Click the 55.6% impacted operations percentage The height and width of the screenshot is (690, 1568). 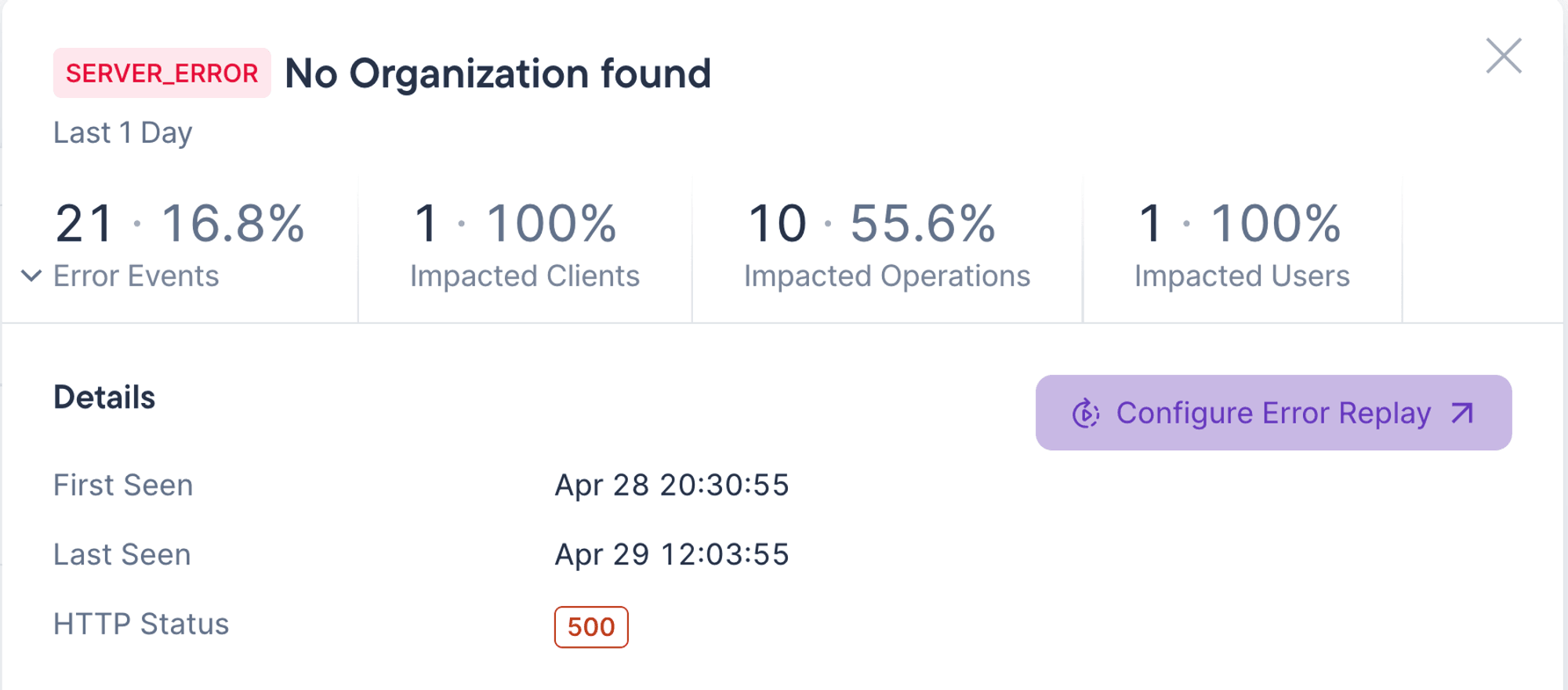click(x=923, y=223)
